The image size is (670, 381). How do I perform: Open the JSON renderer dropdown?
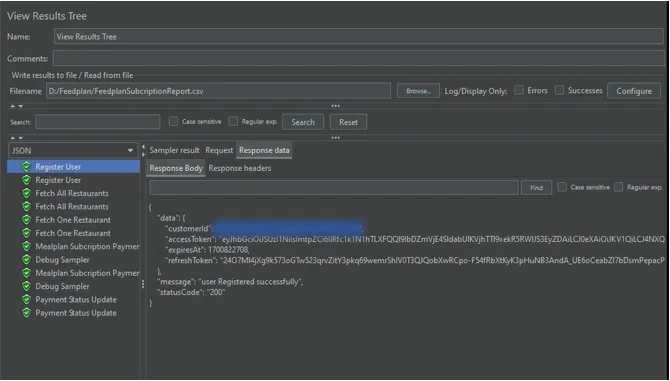(x=73, y=150)
